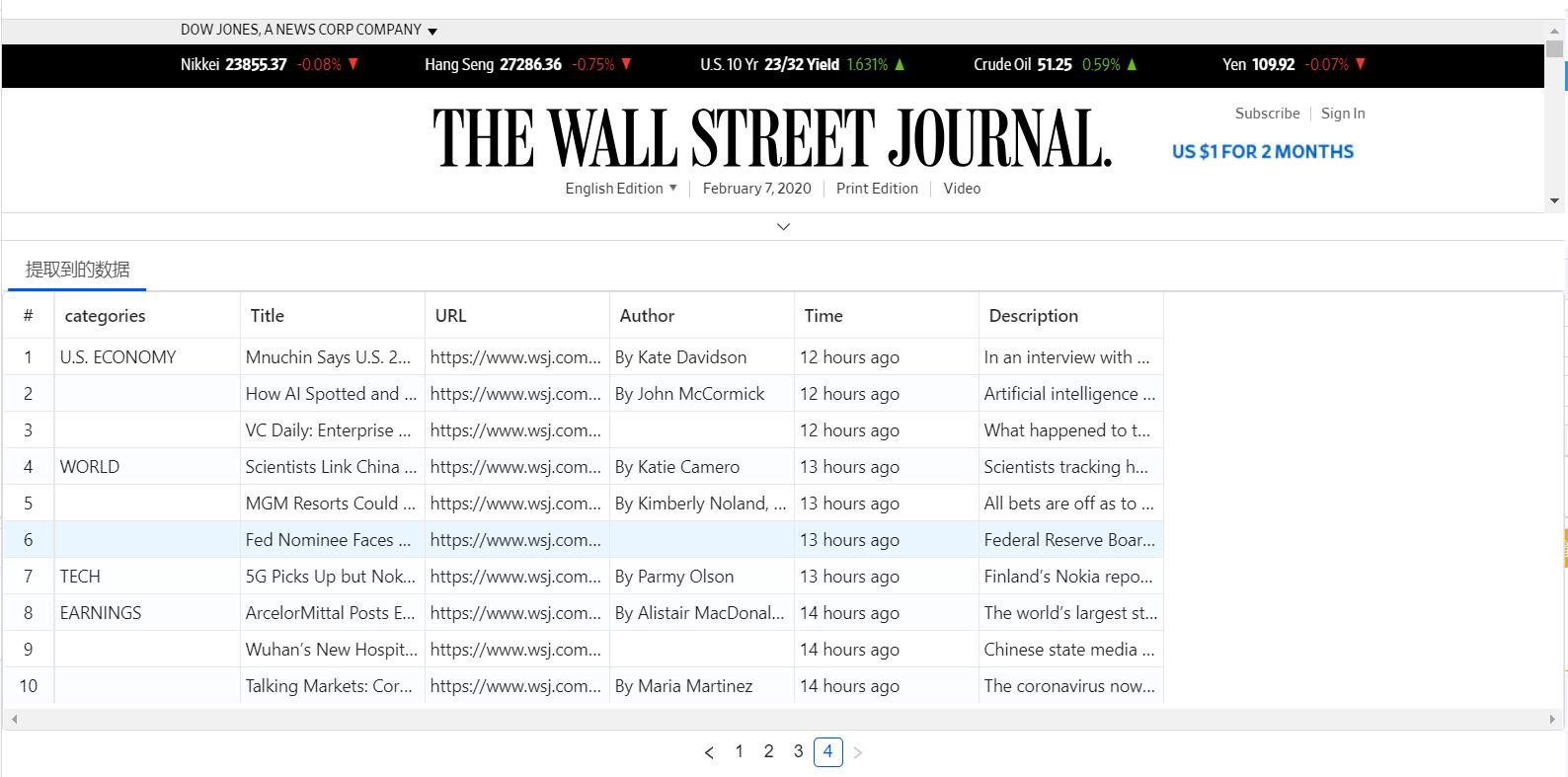
Task: Click the Crude Oil ticker quote
Action: [1056, 64]
